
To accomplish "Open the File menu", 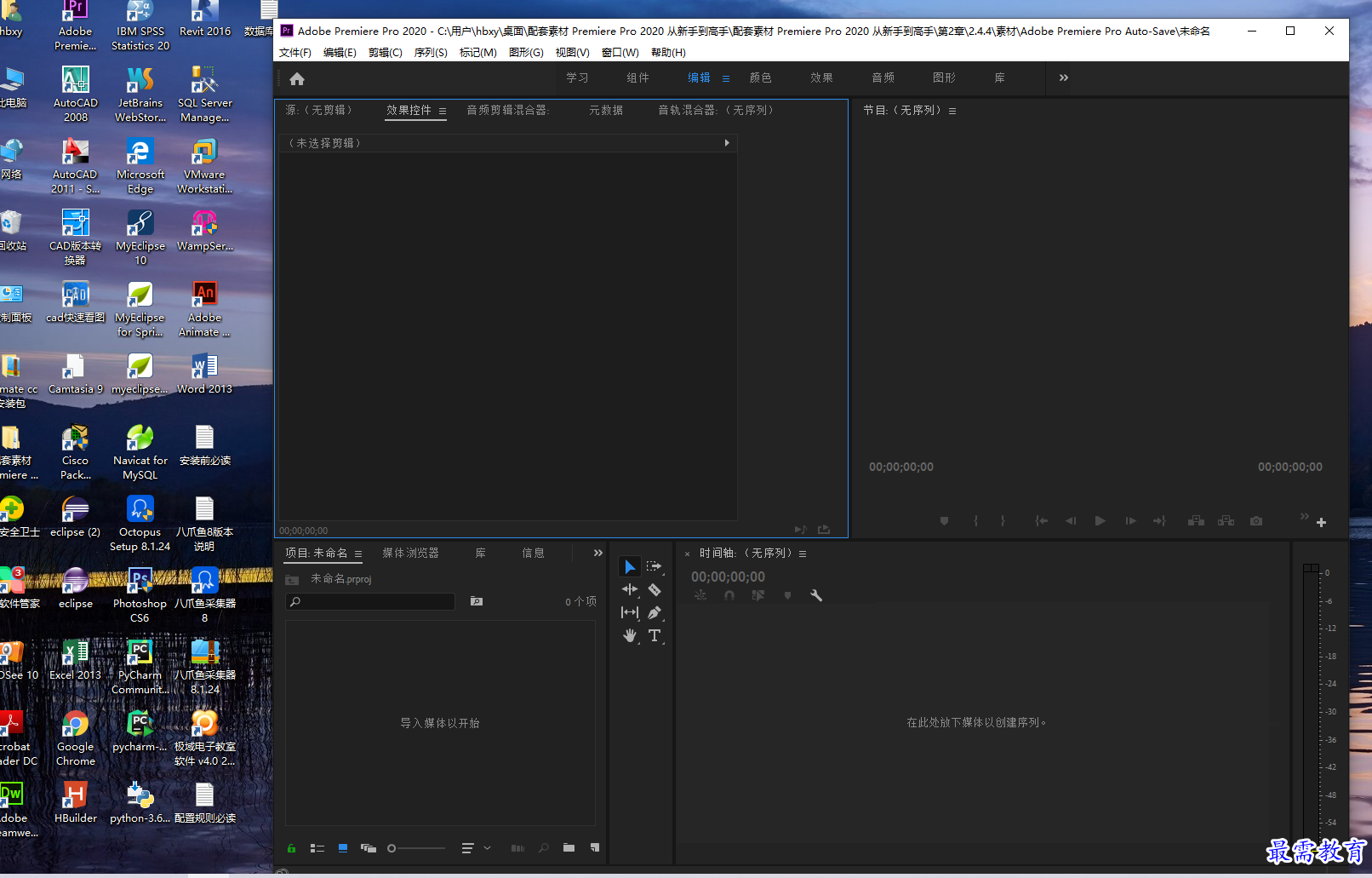I will [295, 53].
